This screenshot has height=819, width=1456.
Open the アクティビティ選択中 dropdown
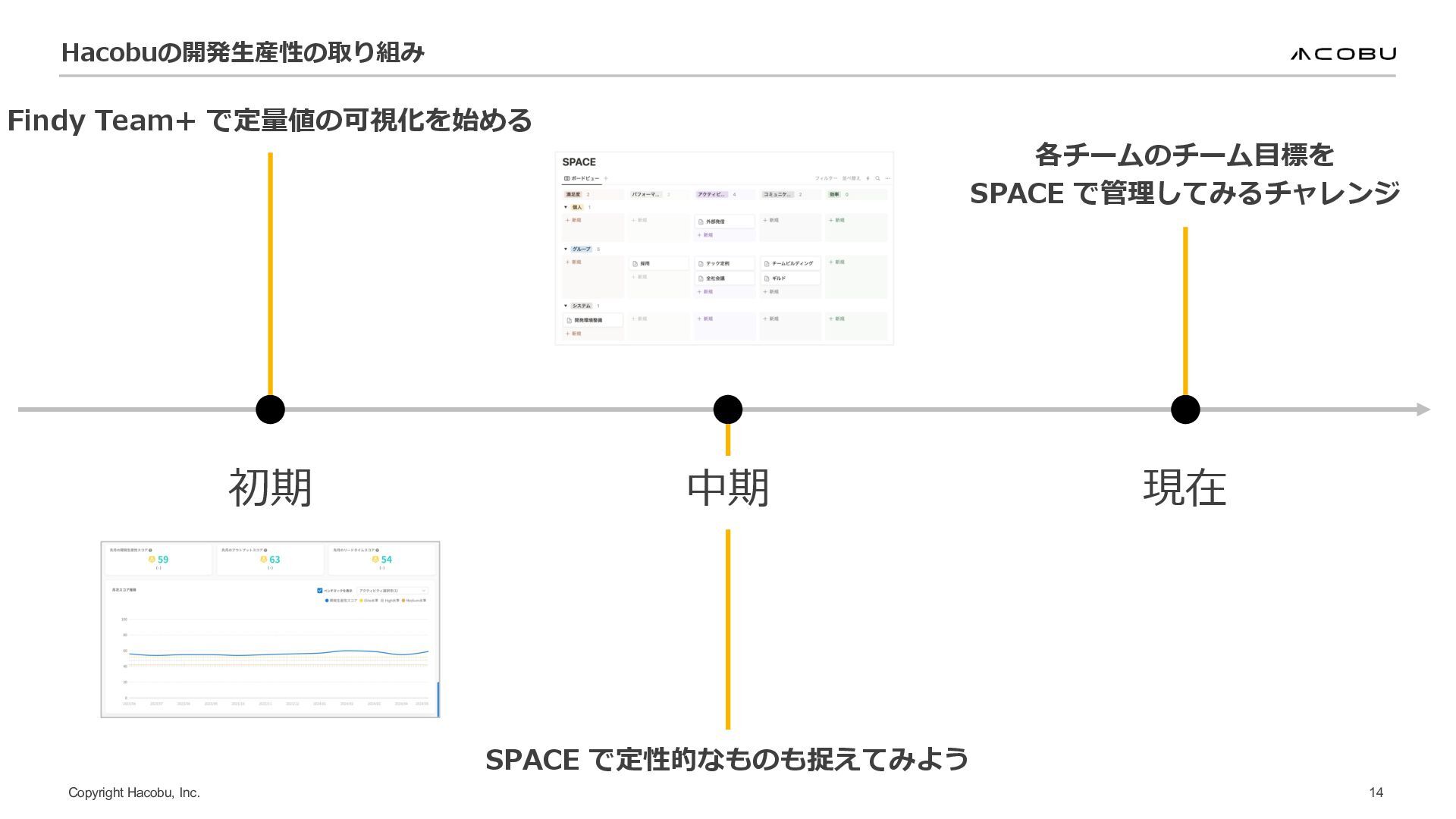pyautogui.click(x=392, y=591)
